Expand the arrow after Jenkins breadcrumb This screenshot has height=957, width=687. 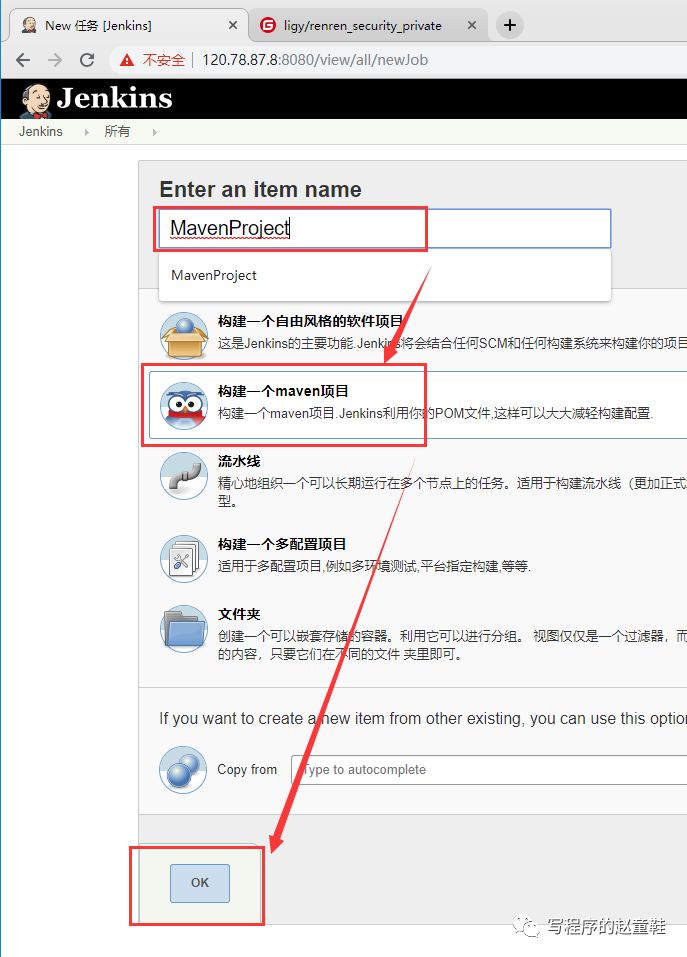pyautogui.click(x=86, y=132)
